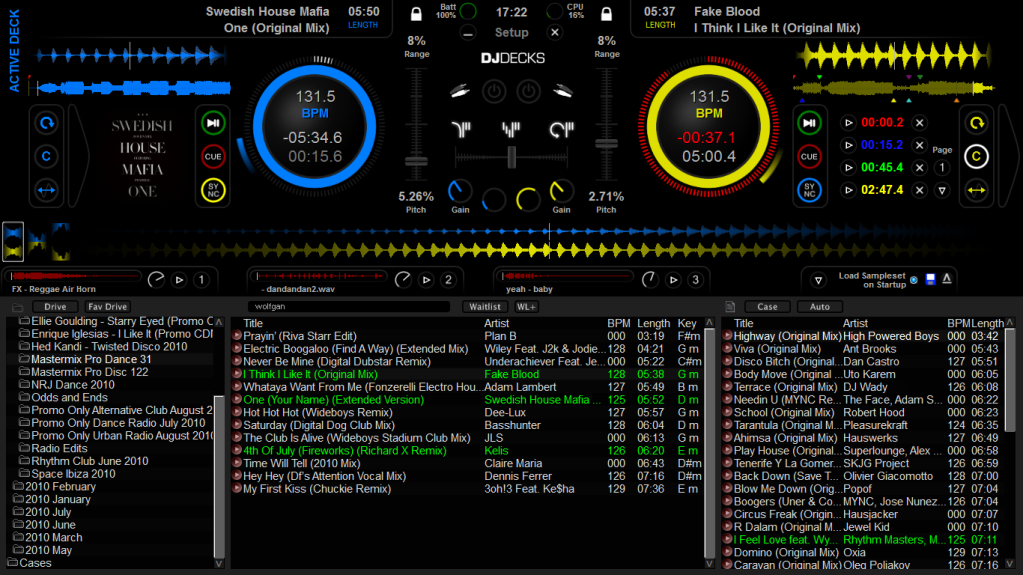
Task: Click sample slot number 1 button
Action: click(202, 280)
